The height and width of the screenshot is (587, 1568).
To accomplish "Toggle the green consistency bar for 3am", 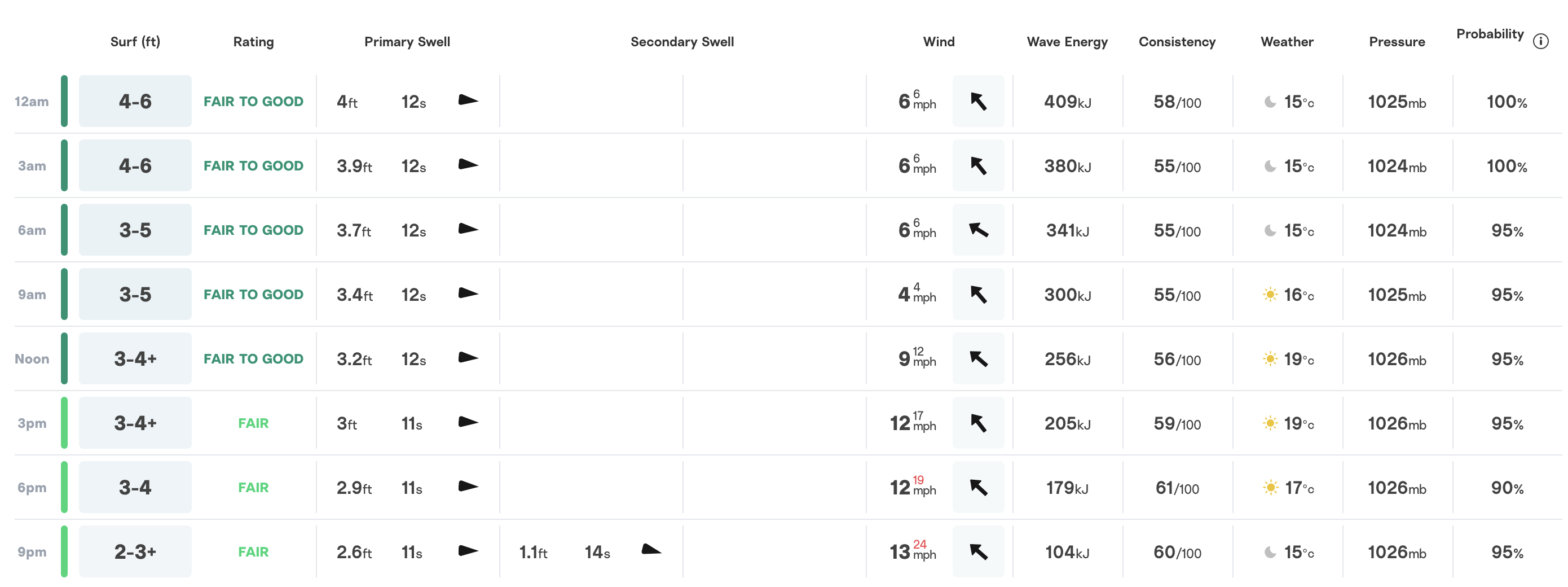I will [x=64, y=165].
